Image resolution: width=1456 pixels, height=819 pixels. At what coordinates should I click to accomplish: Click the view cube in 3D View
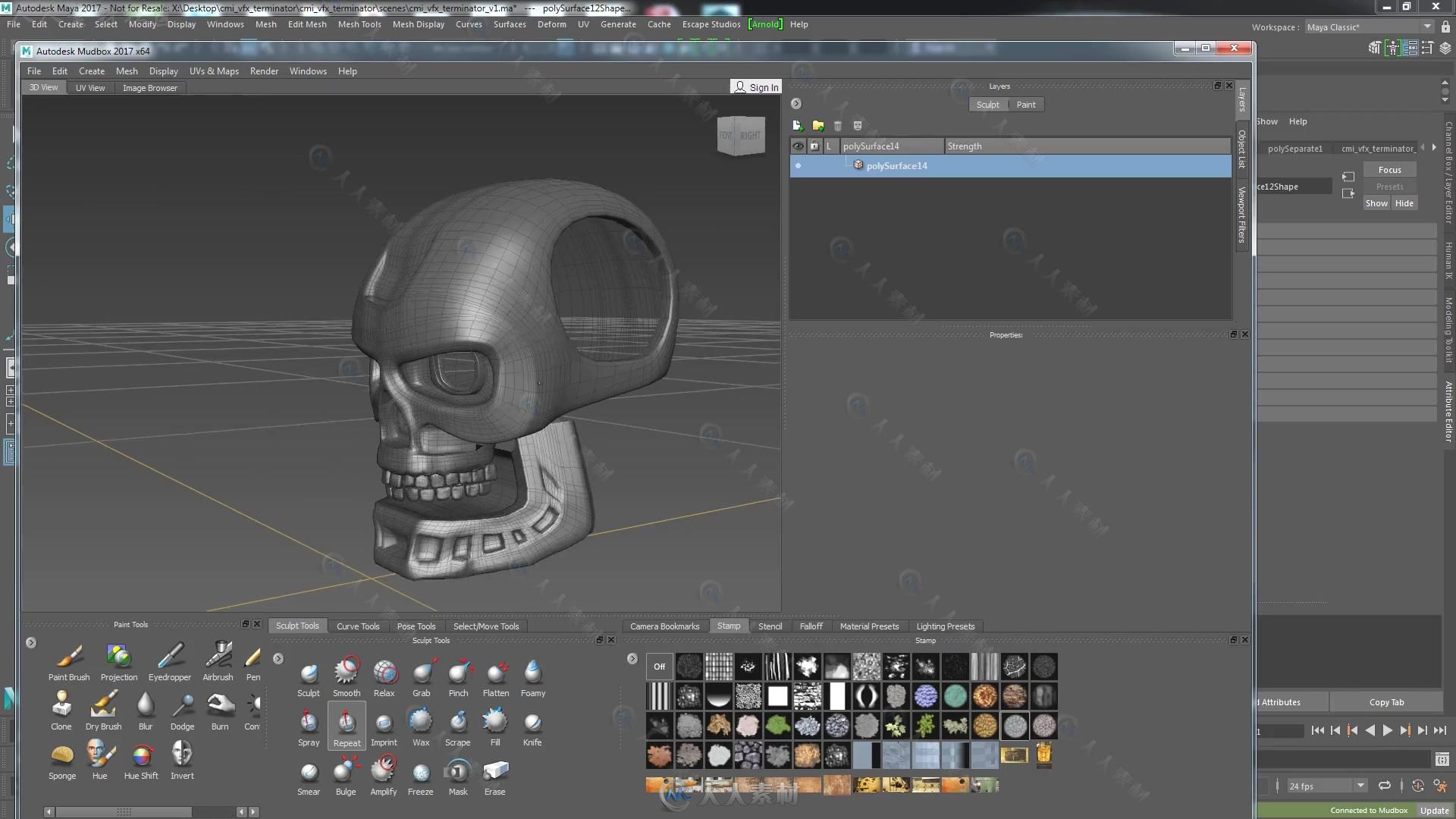[741, 136]
